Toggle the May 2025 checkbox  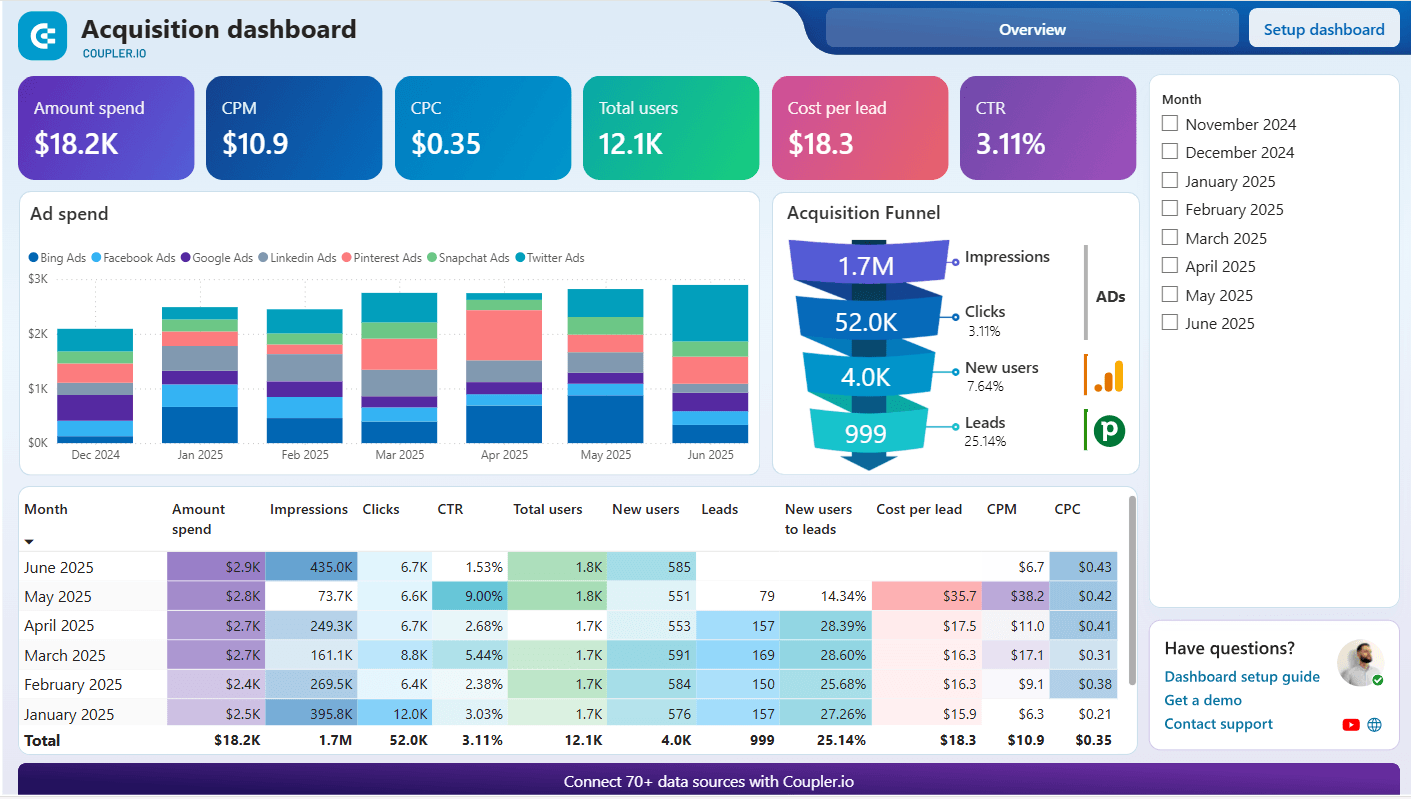(x=1169, y=295)
